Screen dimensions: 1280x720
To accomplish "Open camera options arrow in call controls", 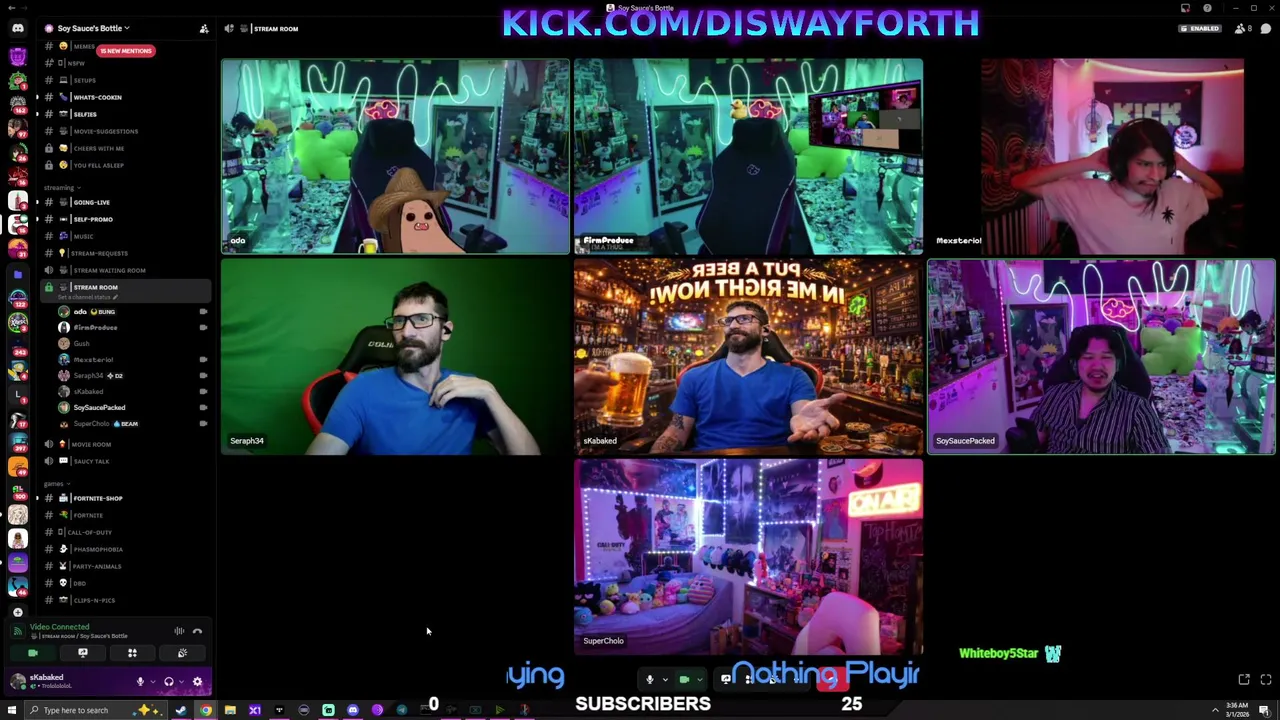I will 699,680.
